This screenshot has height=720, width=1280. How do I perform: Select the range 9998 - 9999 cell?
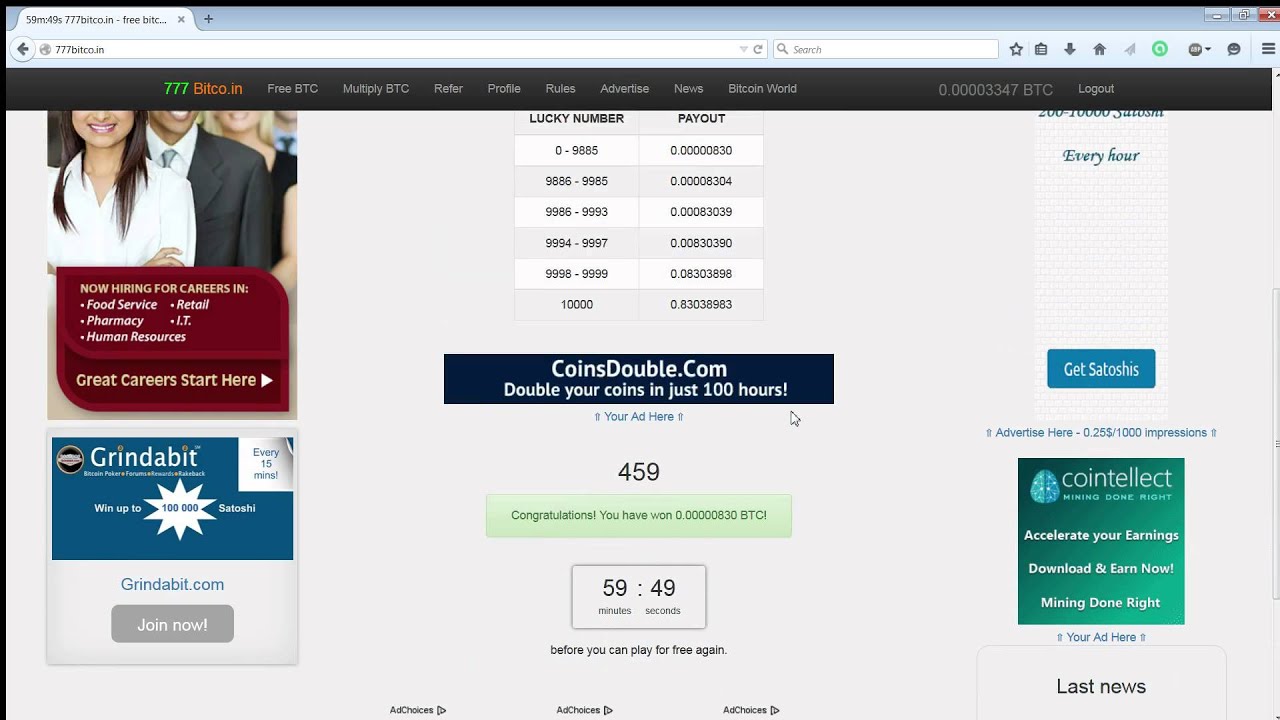[x=577, y=273]
